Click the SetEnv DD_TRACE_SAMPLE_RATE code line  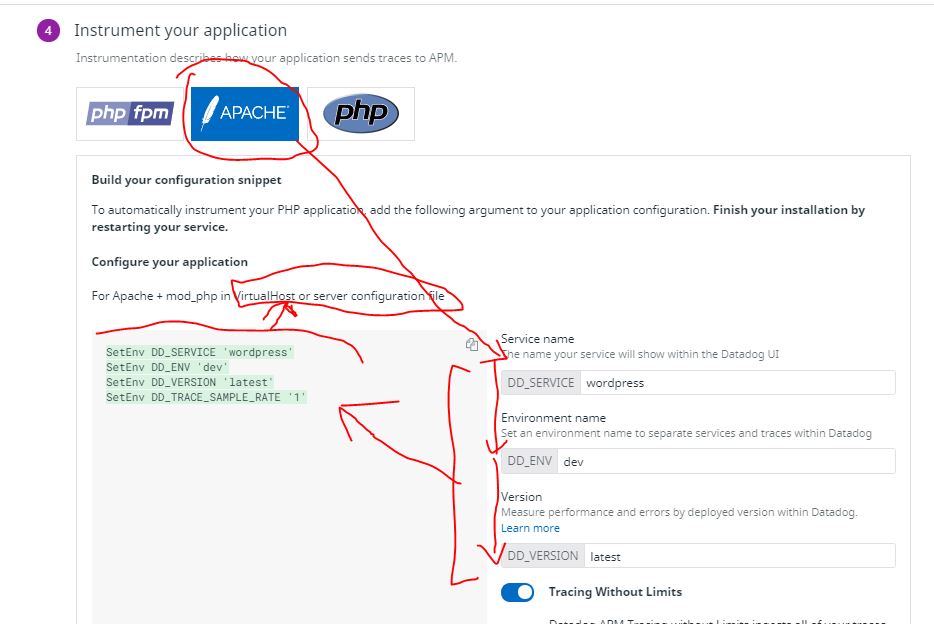pyautogui.click(x=206, y=397)
